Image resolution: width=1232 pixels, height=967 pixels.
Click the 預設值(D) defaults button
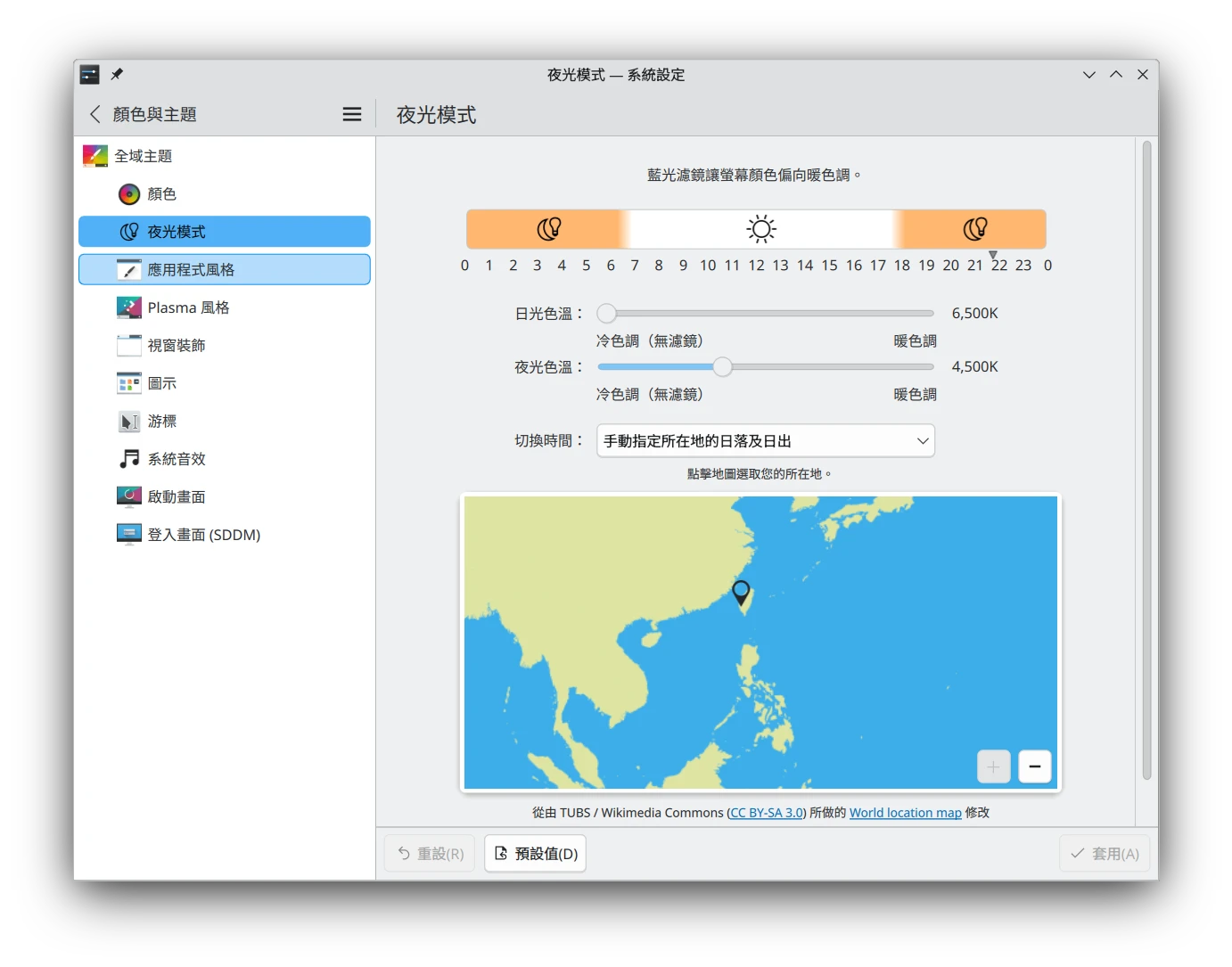536,854
